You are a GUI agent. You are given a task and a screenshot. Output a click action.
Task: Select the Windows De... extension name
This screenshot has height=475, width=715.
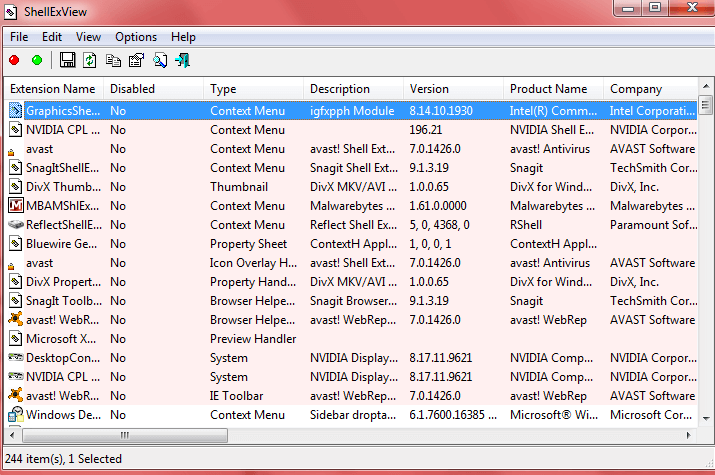63,415
